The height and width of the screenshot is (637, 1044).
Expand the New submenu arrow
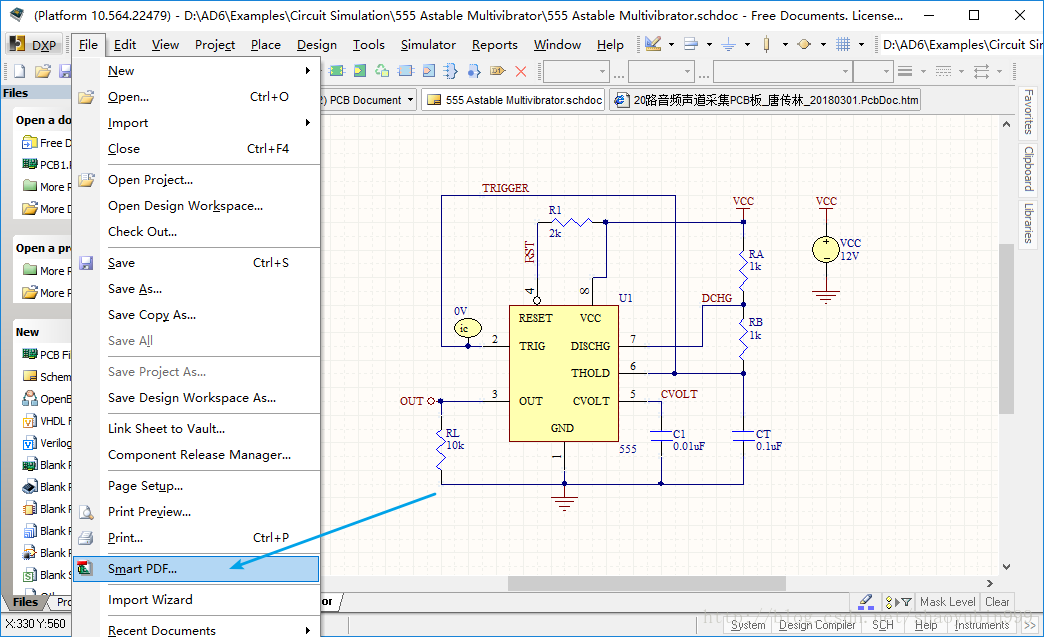(x=308, y=71)
